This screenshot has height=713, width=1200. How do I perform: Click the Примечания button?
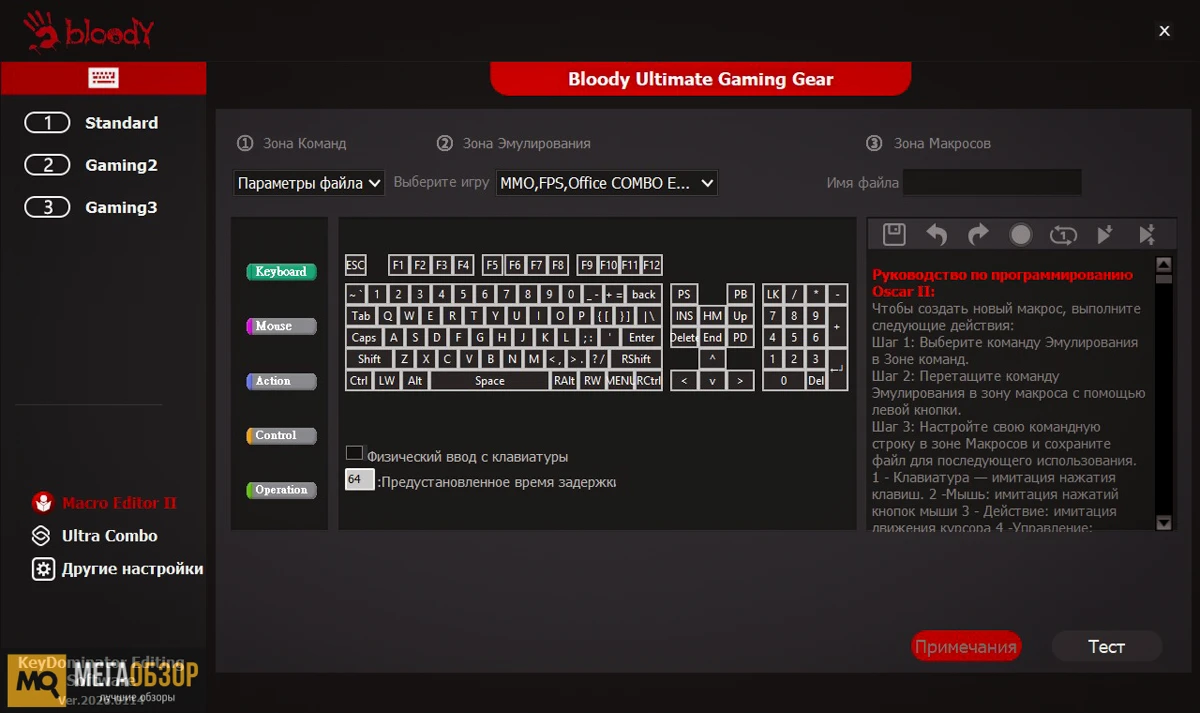(965, 647)
